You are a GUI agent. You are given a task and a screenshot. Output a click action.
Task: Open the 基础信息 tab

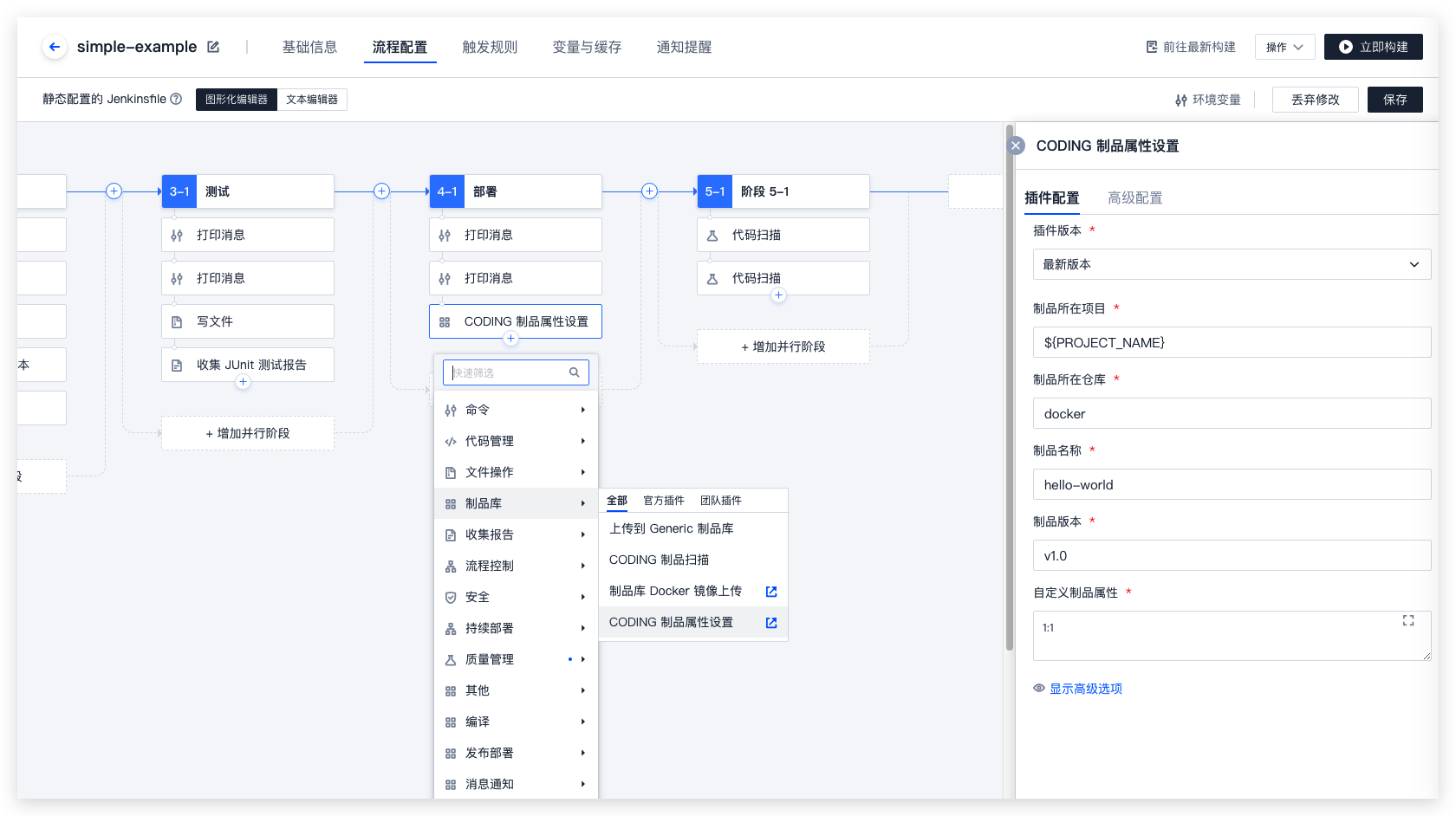click(309, 47)
